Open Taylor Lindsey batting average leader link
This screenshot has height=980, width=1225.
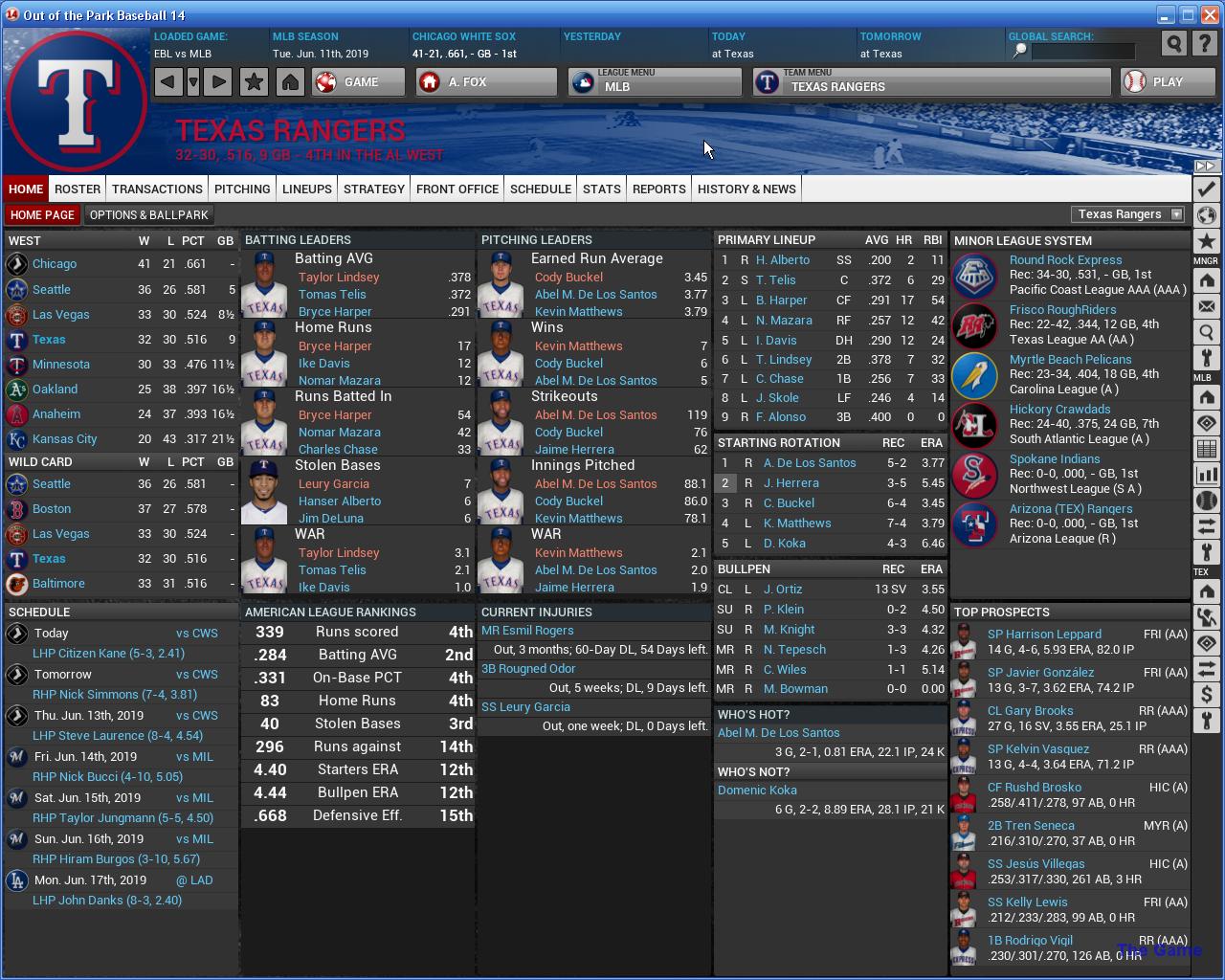pos(339,278)
